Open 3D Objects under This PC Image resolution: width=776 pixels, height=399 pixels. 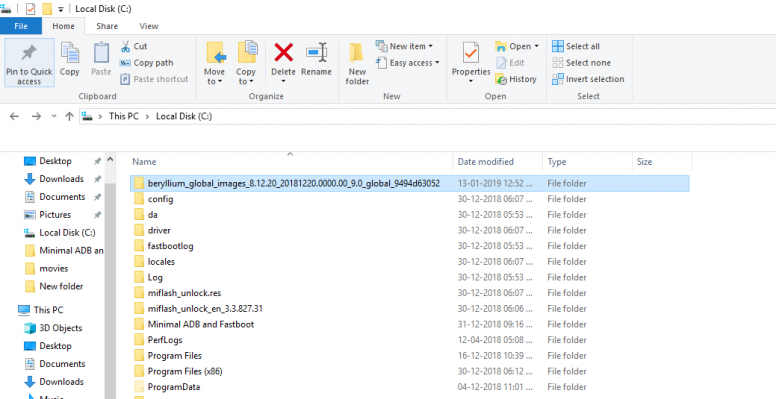click(60, 328)
